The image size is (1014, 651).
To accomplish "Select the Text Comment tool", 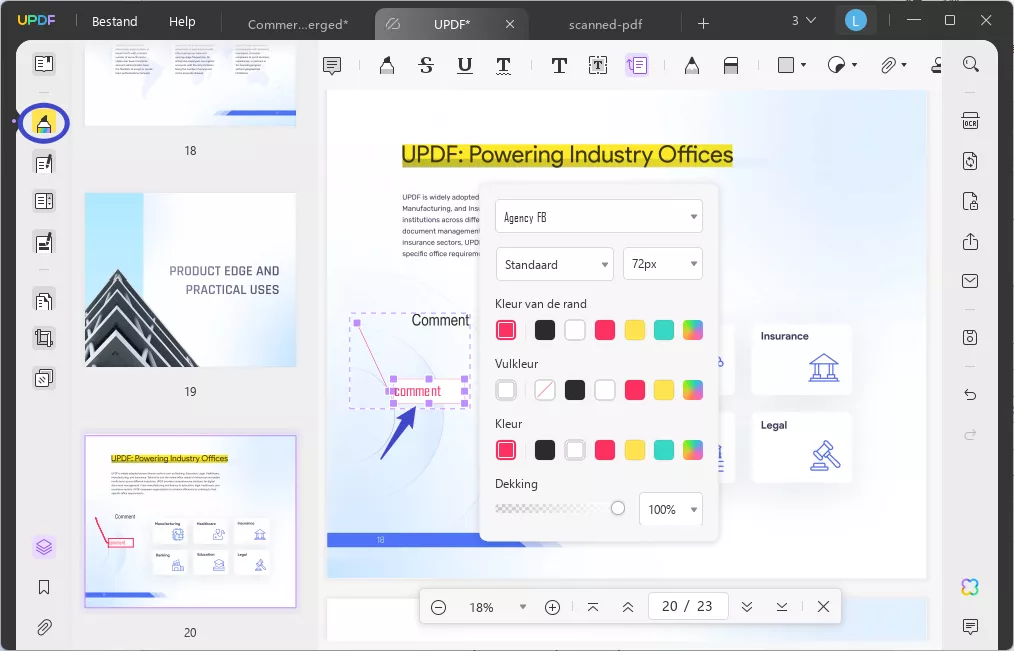I will click(x=559, y=65).
